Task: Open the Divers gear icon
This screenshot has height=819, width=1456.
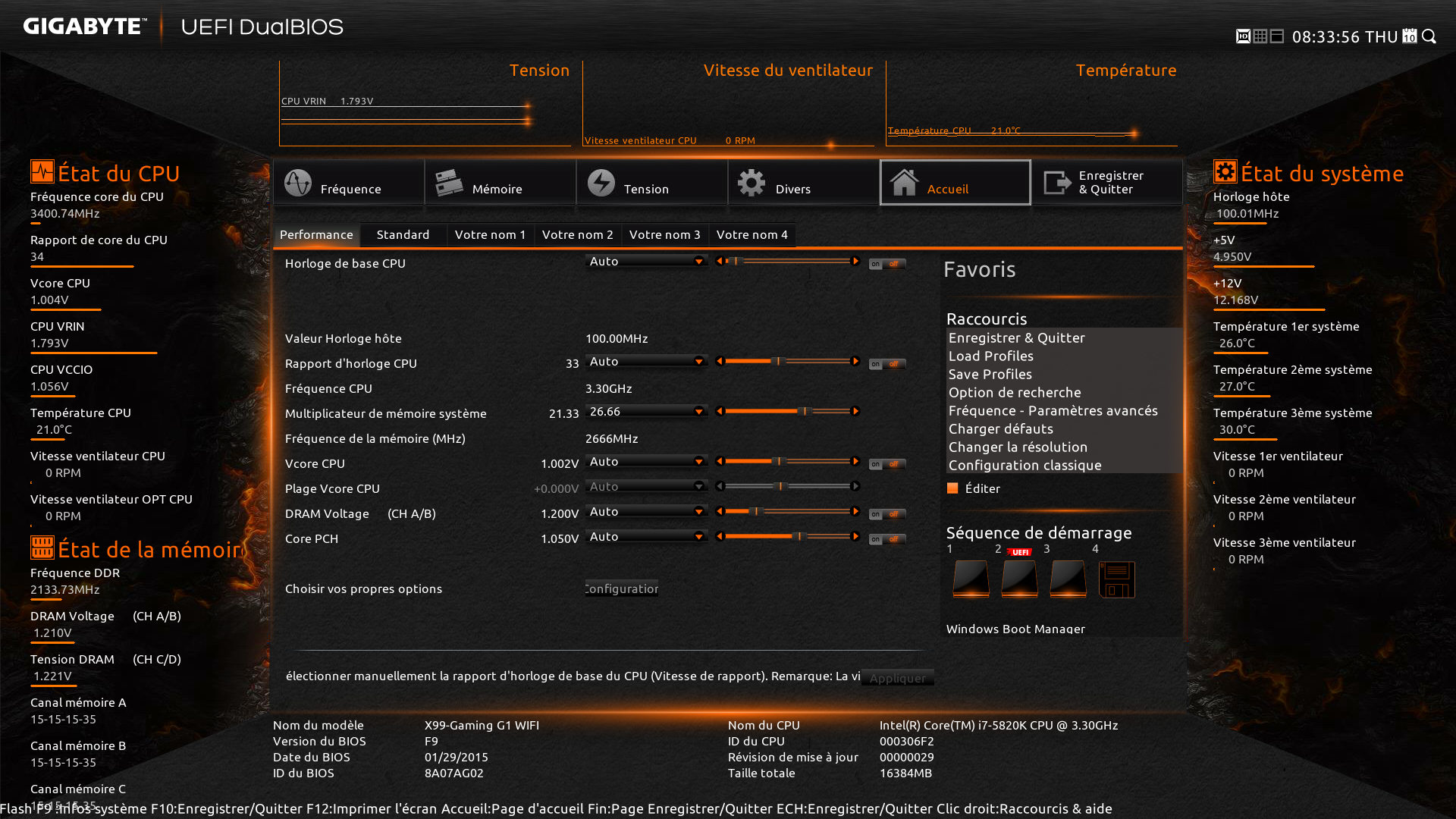Action: pos(752,183)
